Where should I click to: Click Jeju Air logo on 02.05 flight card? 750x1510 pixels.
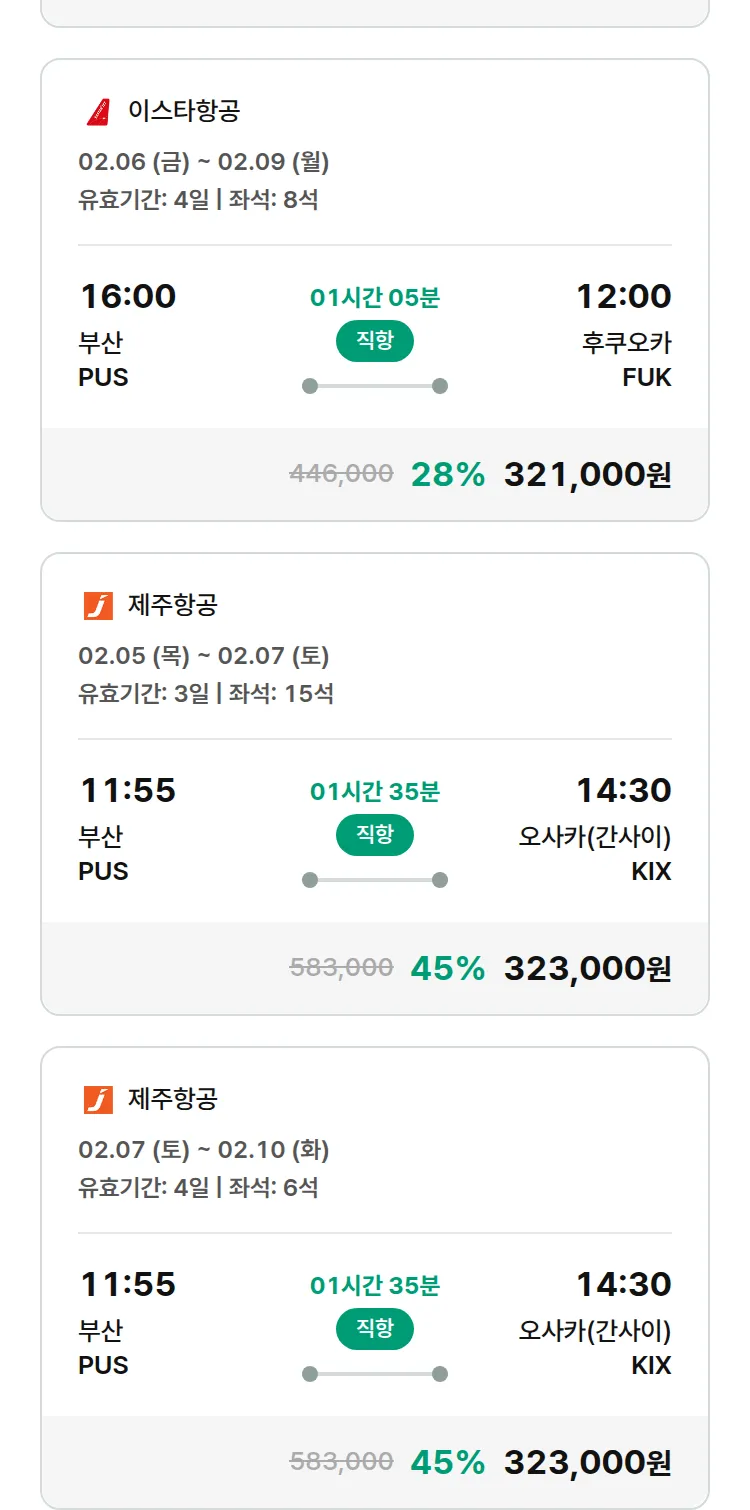click(98, 605)
